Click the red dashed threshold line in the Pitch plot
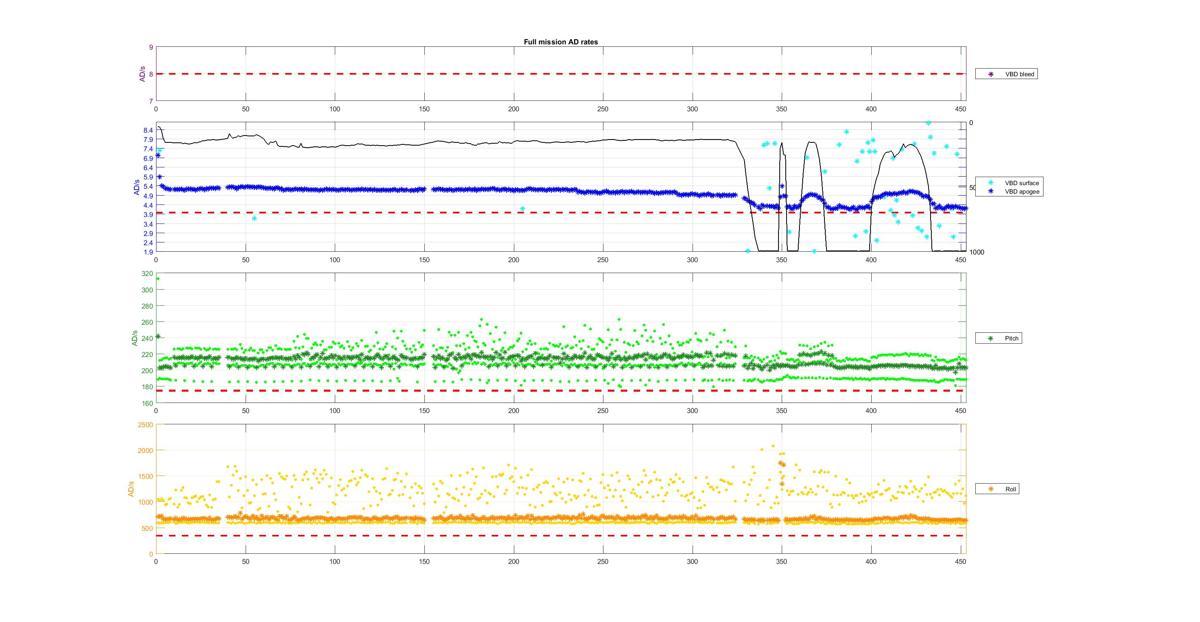This screenshot has width=1200, height=622. click(x=560, y=391)
